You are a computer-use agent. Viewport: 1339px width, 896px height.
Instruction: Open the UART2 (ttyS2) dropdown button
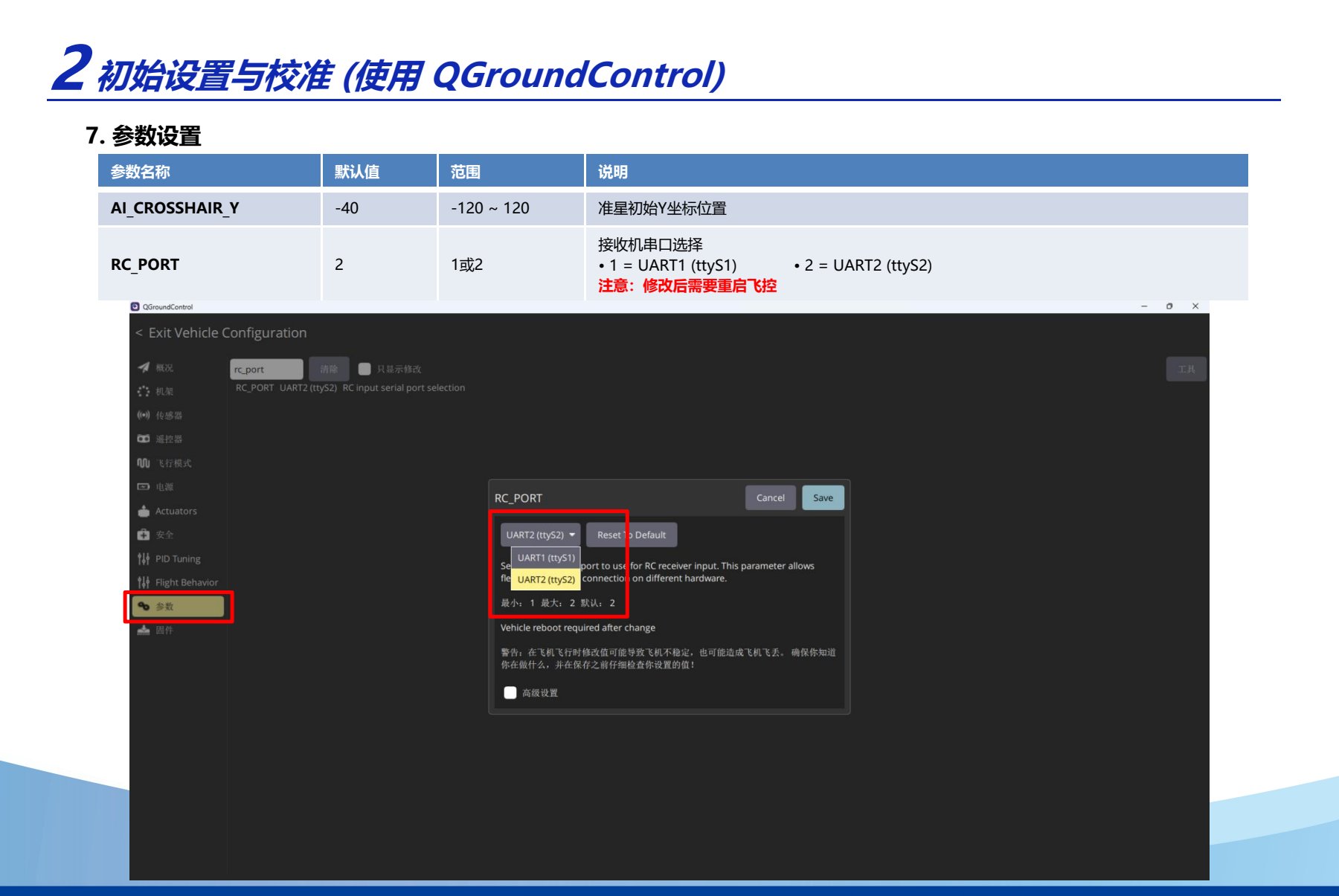coord(540,535)
